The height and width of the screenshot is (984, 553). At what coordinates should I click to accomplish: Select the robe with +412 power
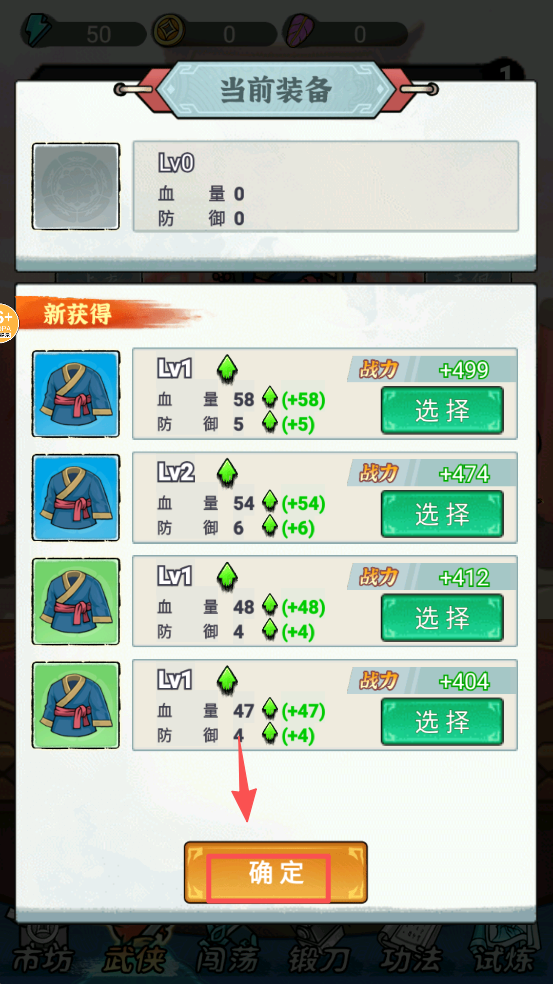[443, 618]
